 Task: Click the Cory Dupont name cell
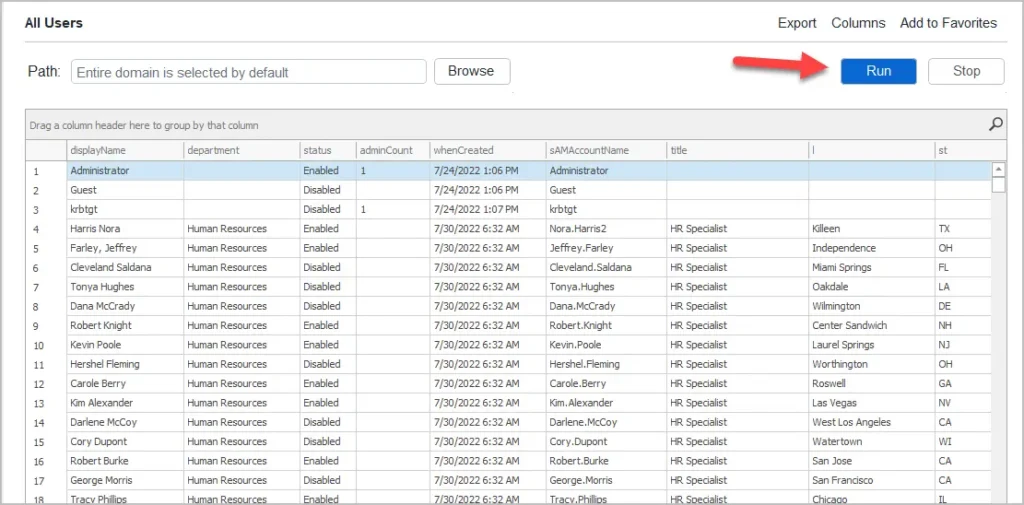[x=125, y=441]
